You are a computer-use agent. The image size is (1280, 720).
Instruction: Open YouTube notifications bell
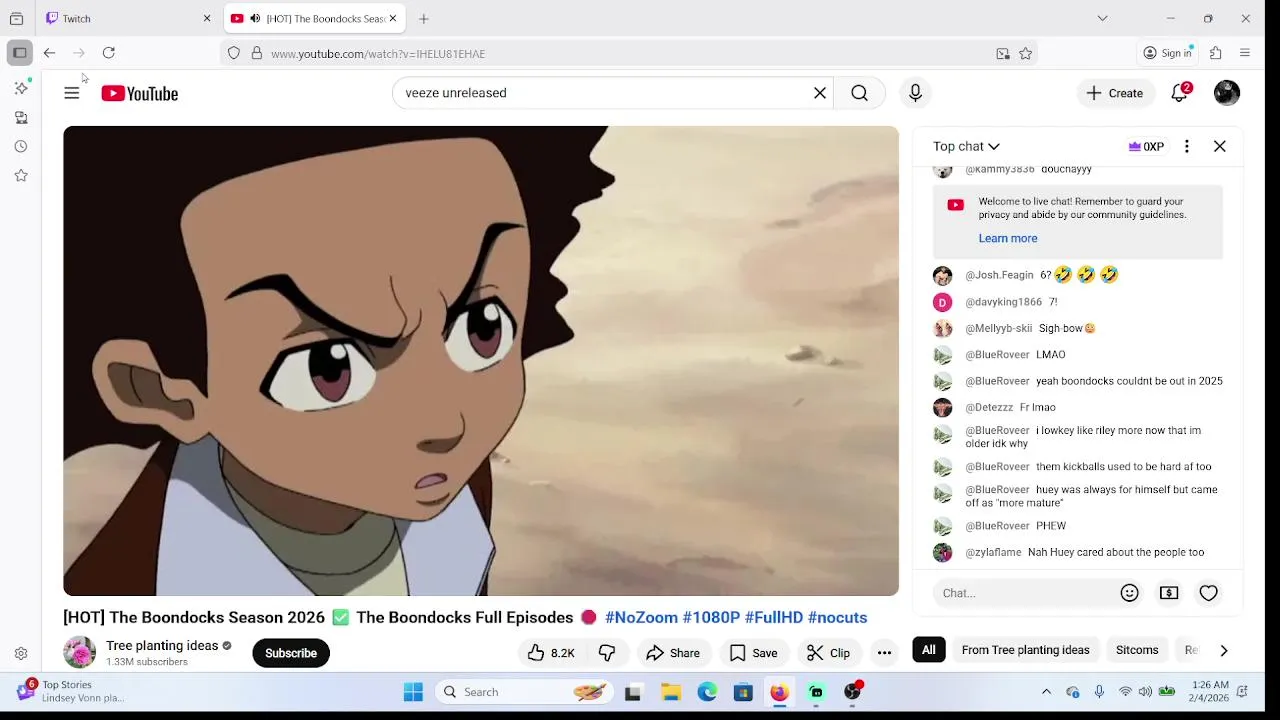pos(1180,93)
